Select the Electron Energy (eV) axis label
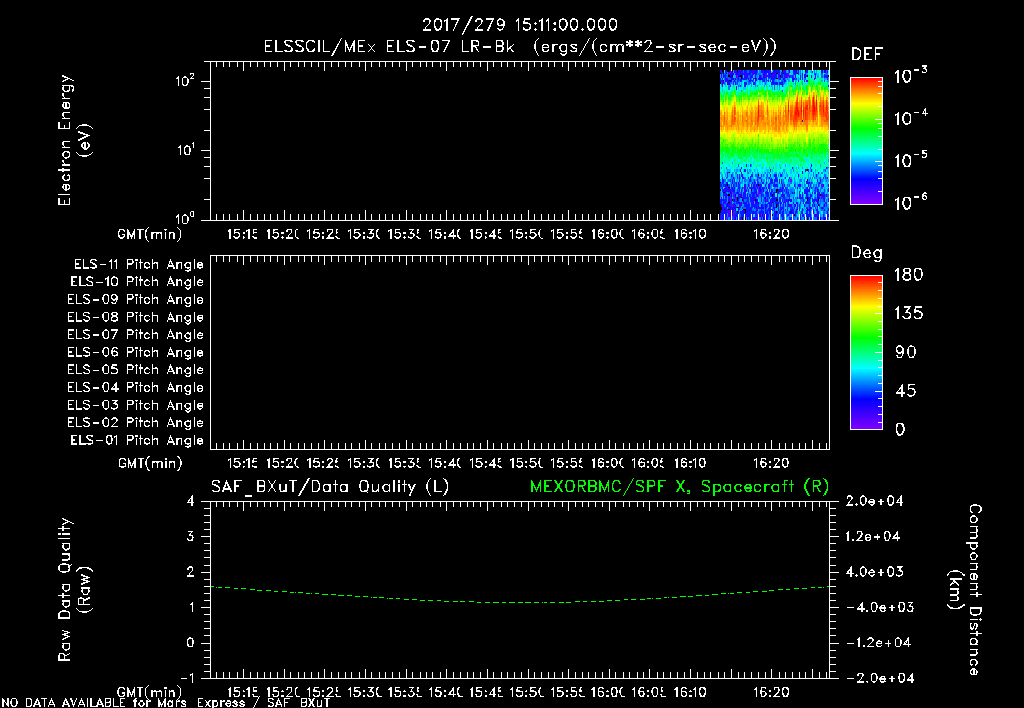 click(x=74, y=140)
